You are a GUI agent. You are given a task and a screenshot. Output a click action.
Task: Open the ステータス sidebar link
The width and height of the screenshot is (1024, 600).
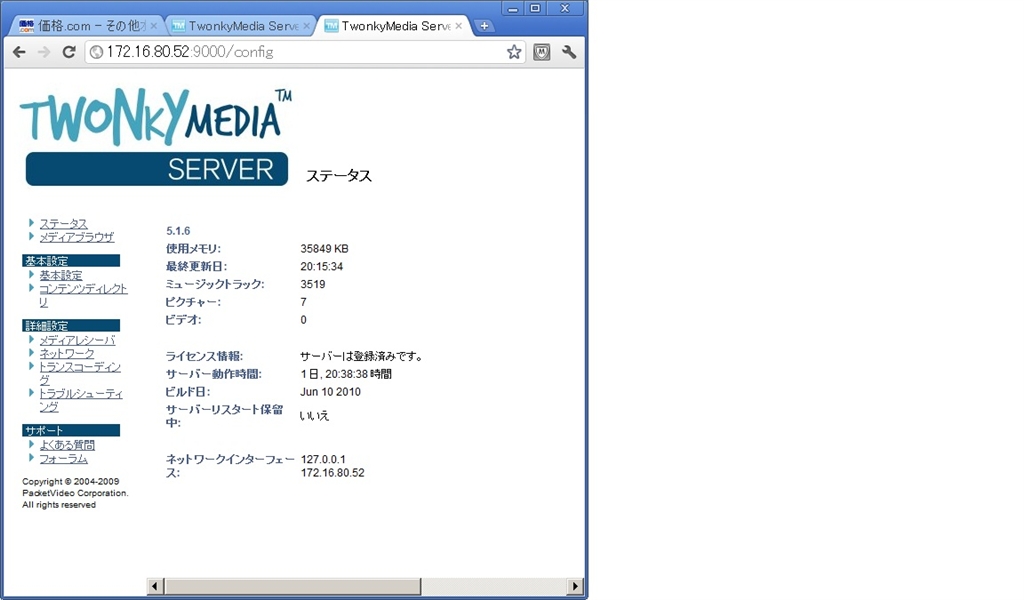pos(63,223)
